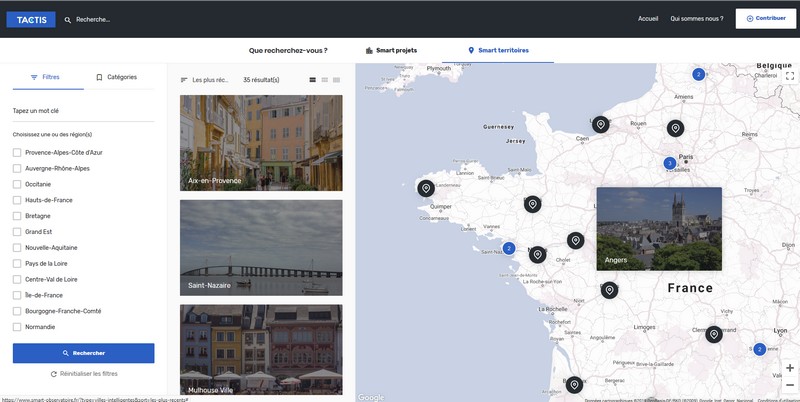Image resolution: width=800 pixels, height=402 pixels.
Task: Check the Centre-Val de Loire region
Action: [17, 280]
